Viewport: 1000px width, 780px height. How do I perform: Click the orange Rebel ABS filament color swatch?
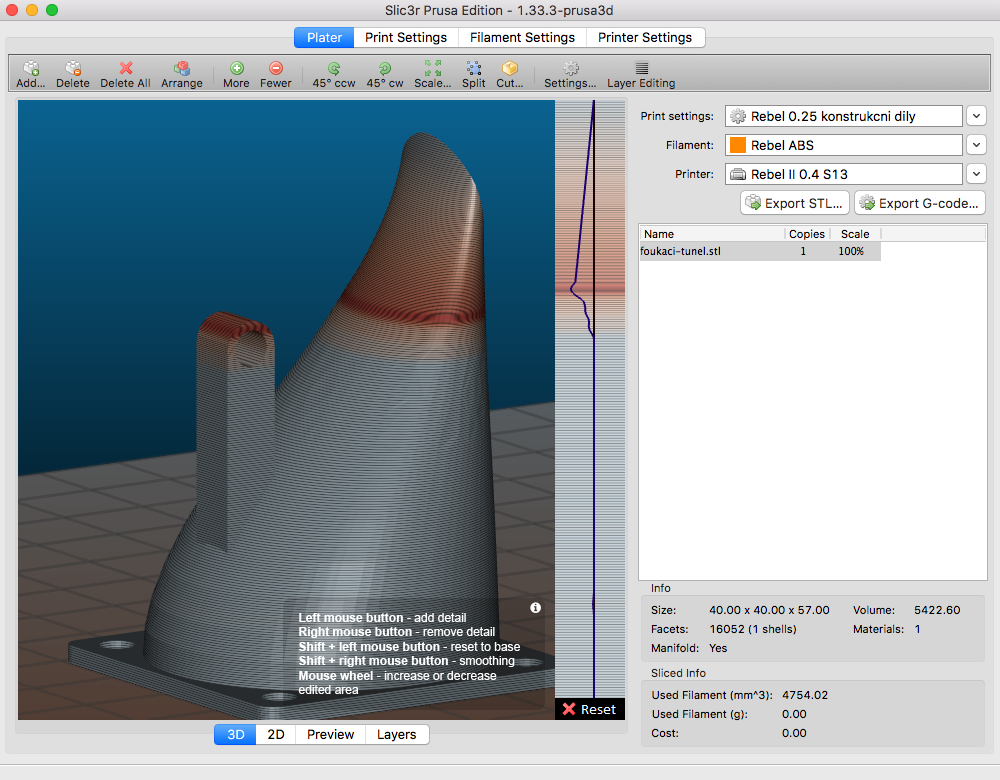click(x=738, y=145)
